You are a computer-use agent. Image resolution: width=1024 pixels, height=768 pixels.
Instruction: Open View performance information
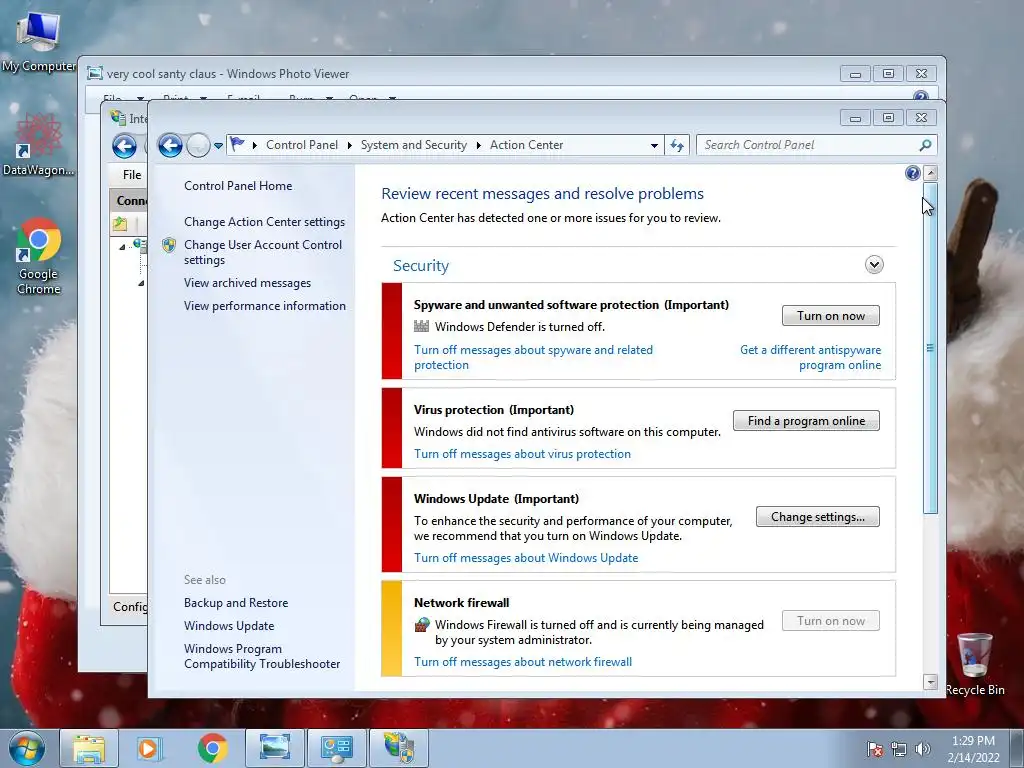[x=264, y=306]
